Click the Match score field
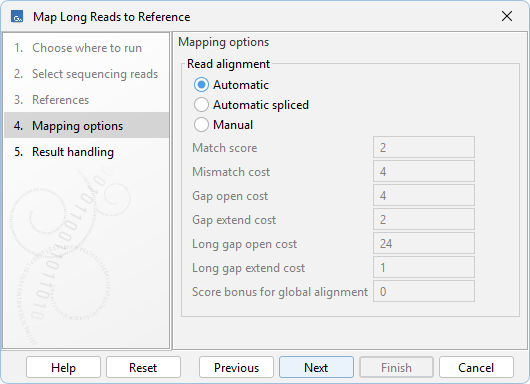This screenshot has width=530, height=384. click(424, 147)
